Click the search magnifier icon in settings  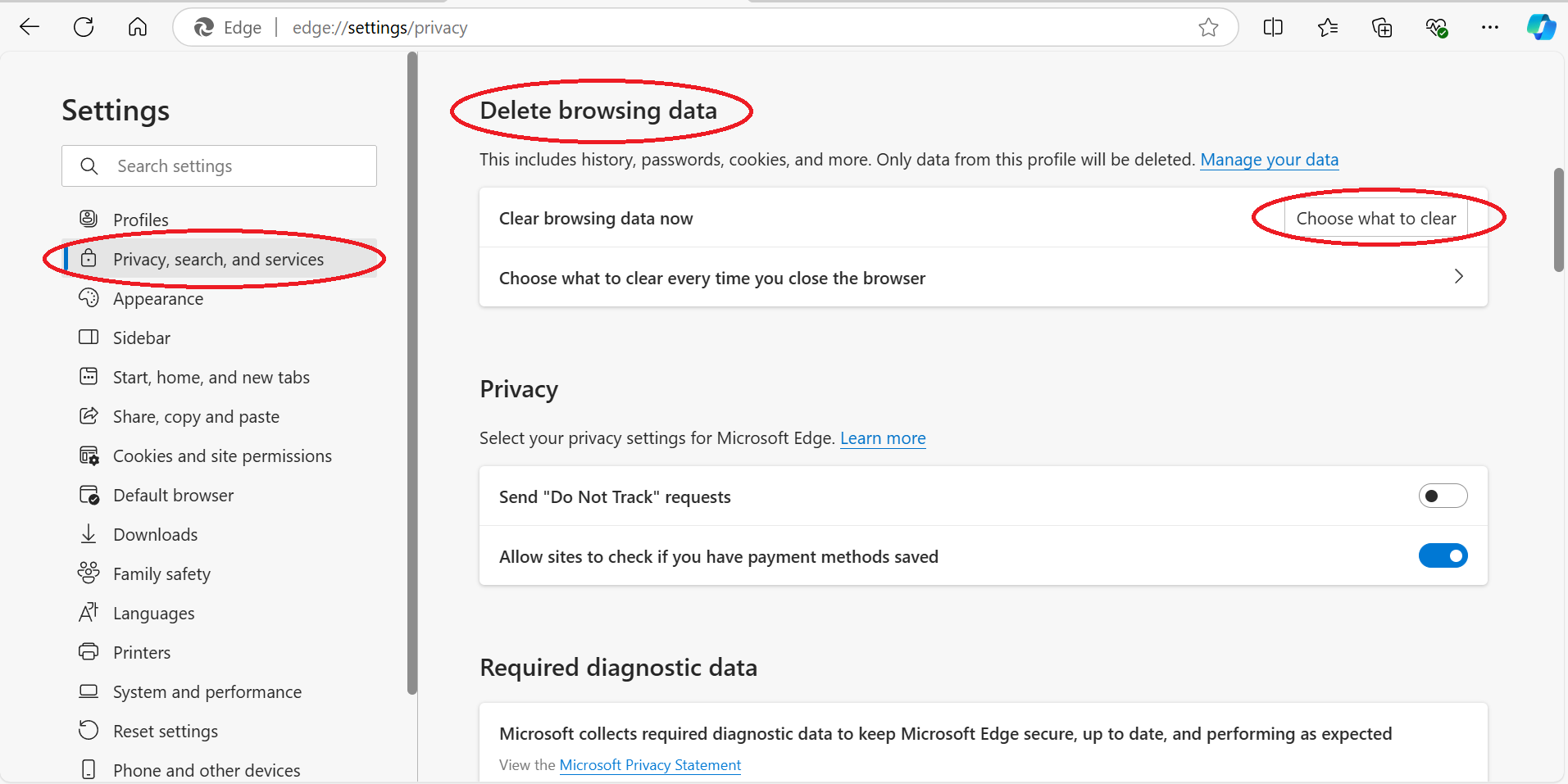89,166
